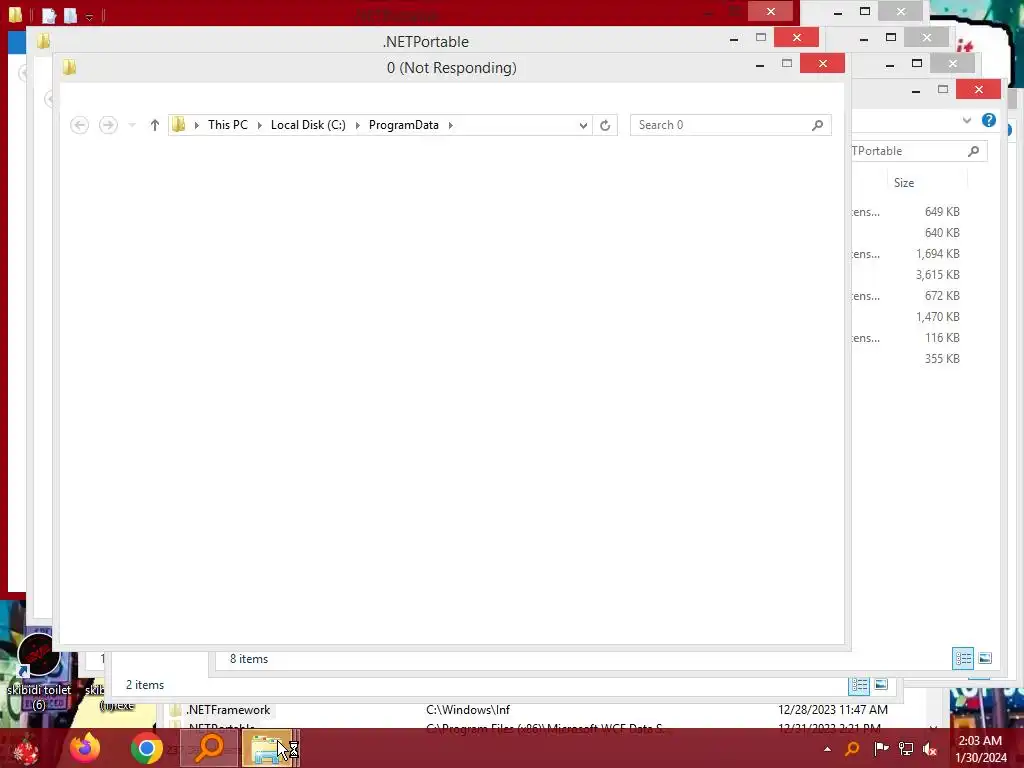Go back in the Not Responding window
The width and height of the screenshot is (1024, 768).
pyautogui.click(x=80, y=125)
